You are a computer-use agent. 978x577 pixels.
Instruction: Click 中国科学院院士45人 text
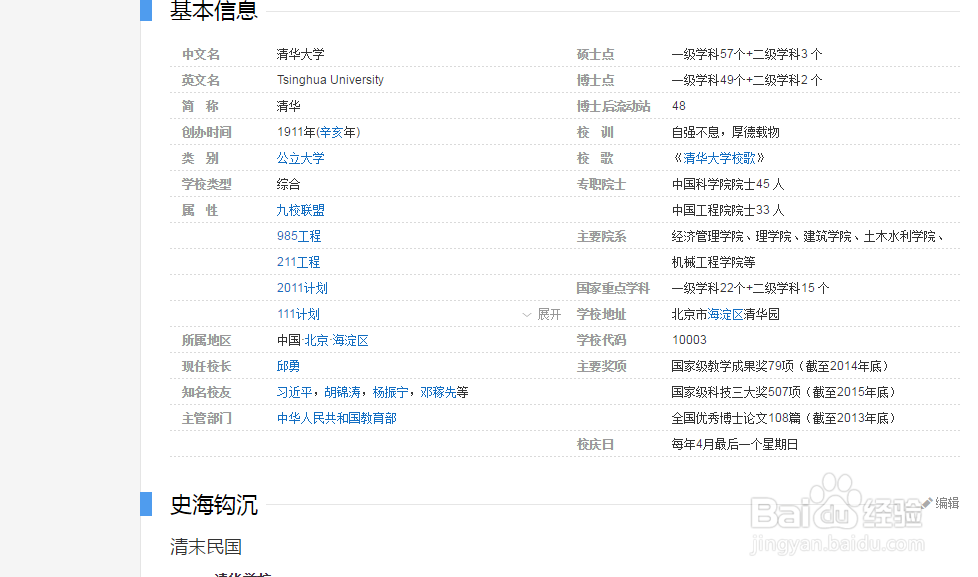click(x=728, y=185)
